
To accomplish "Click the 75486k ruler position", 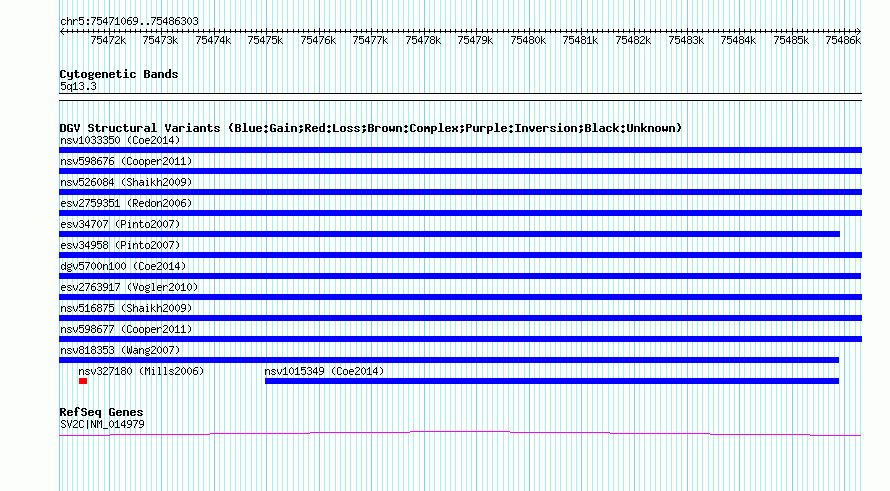I will click(x=843, y=40).
